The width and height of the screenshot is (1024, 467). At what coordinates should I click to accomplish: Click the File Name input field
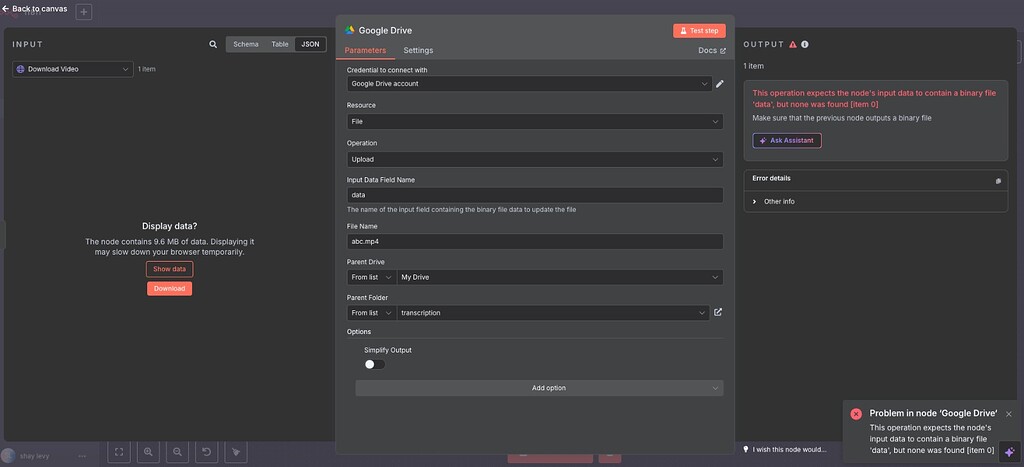pyautogui.click(x=535, y=241)
